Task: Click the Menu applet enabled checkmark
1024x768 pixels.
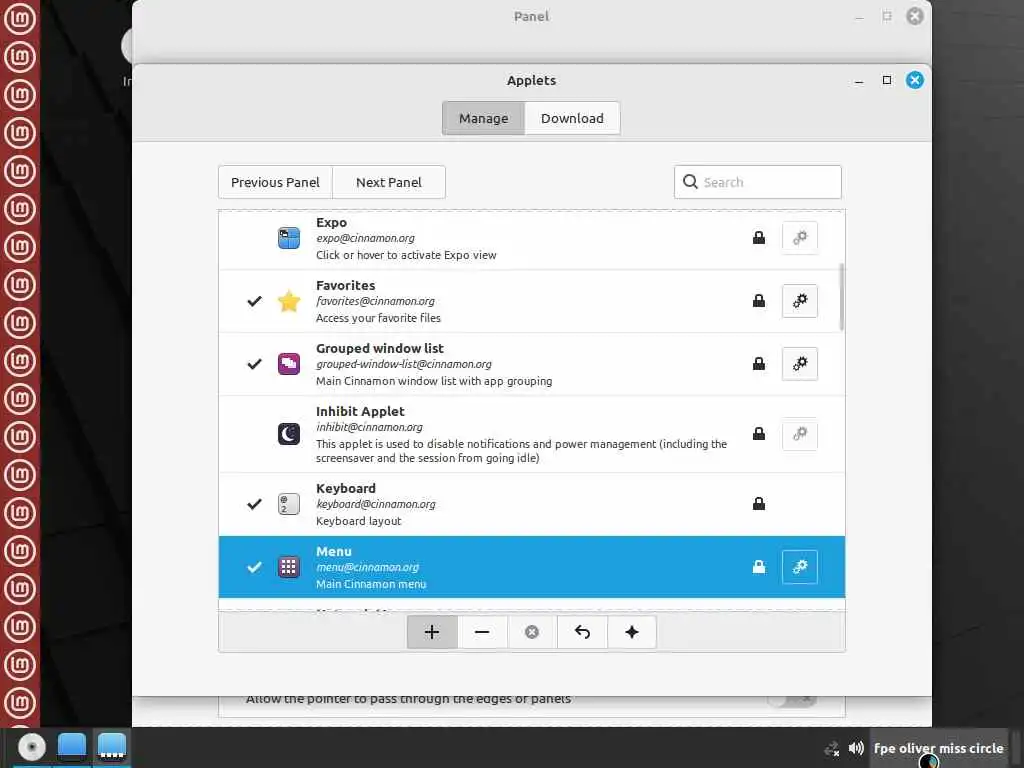Action: 254,567
